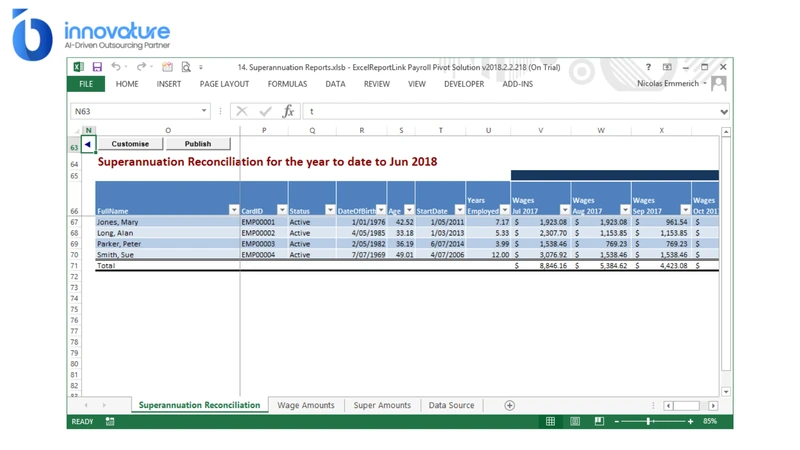Select cell with Jones, Mary

pos(167,222)
